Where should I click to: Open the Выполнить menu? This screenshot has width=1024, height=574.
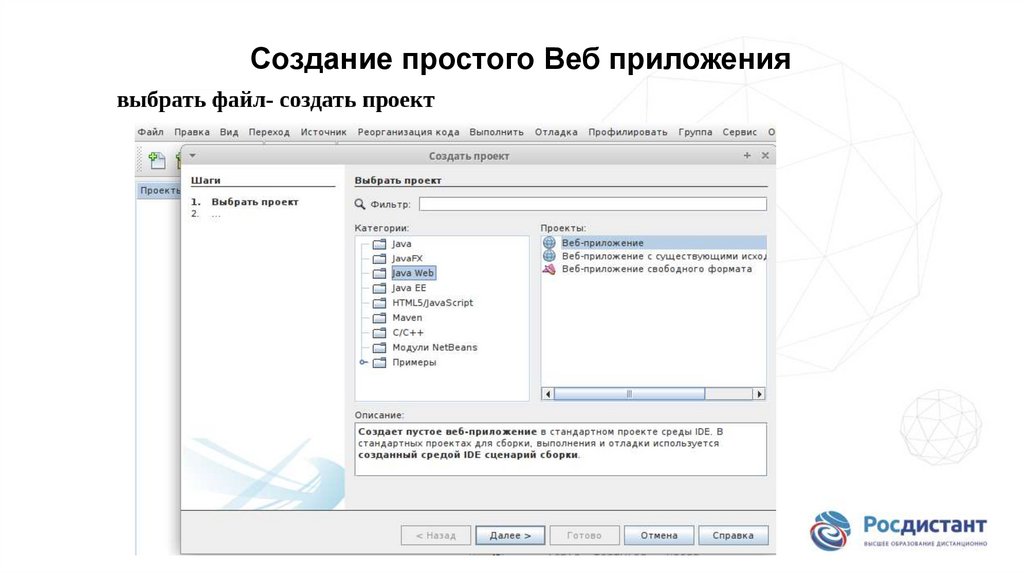pyautogui.click(x=496, y=132)
